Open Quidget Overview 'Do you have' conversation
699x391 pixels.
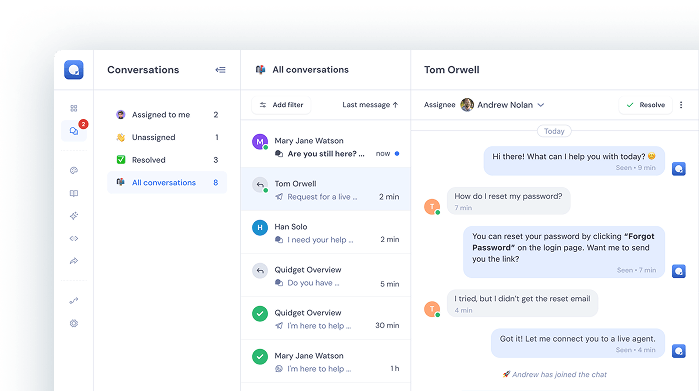click(x=325, y=276)
